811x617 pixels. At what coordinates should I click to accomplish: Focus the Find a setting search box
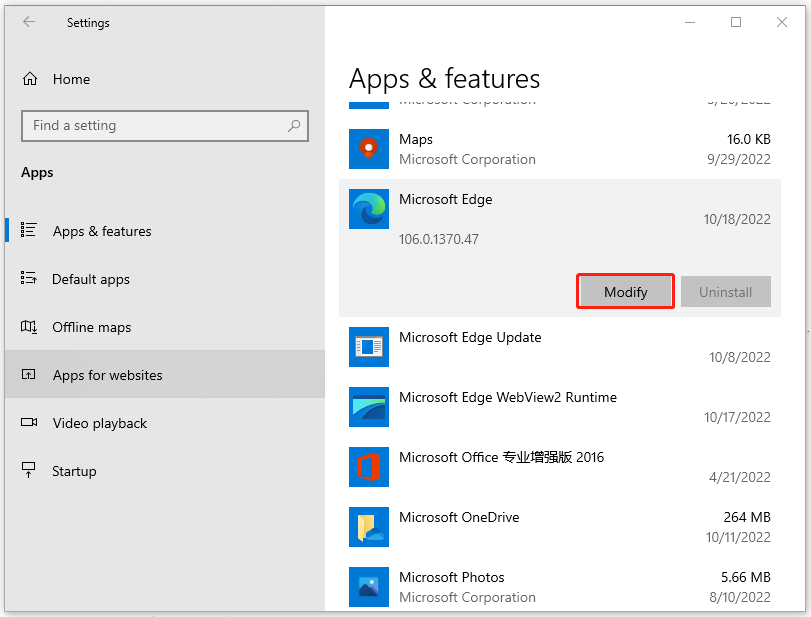point(155,126)
